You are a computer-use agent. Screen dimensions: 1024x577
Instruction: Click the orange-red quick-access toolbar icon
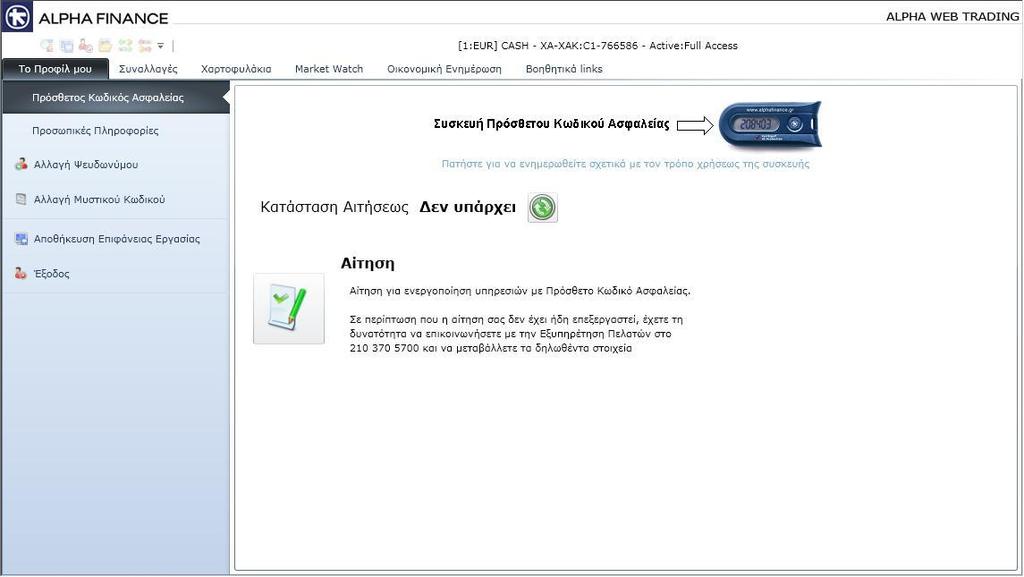(144, 46)
